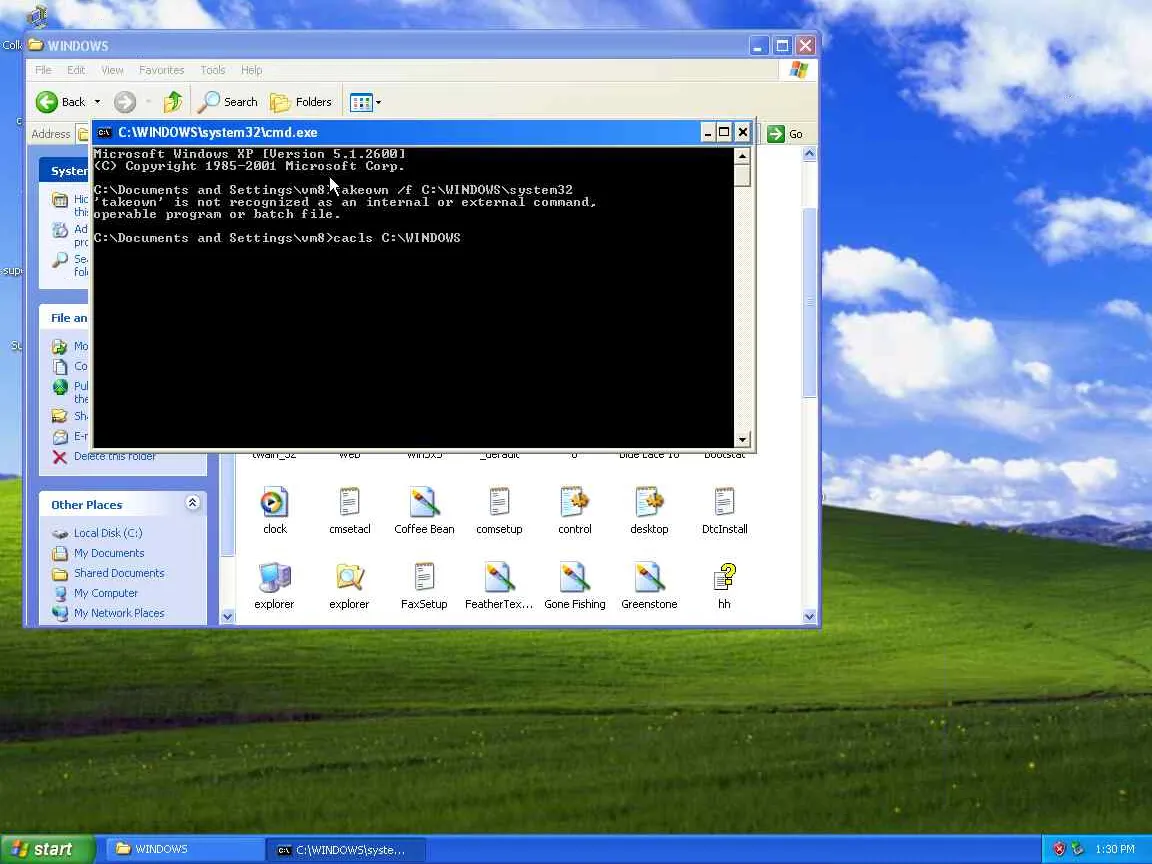Open Shared Documents link
1152x864 pixels.
coord(119,572)
